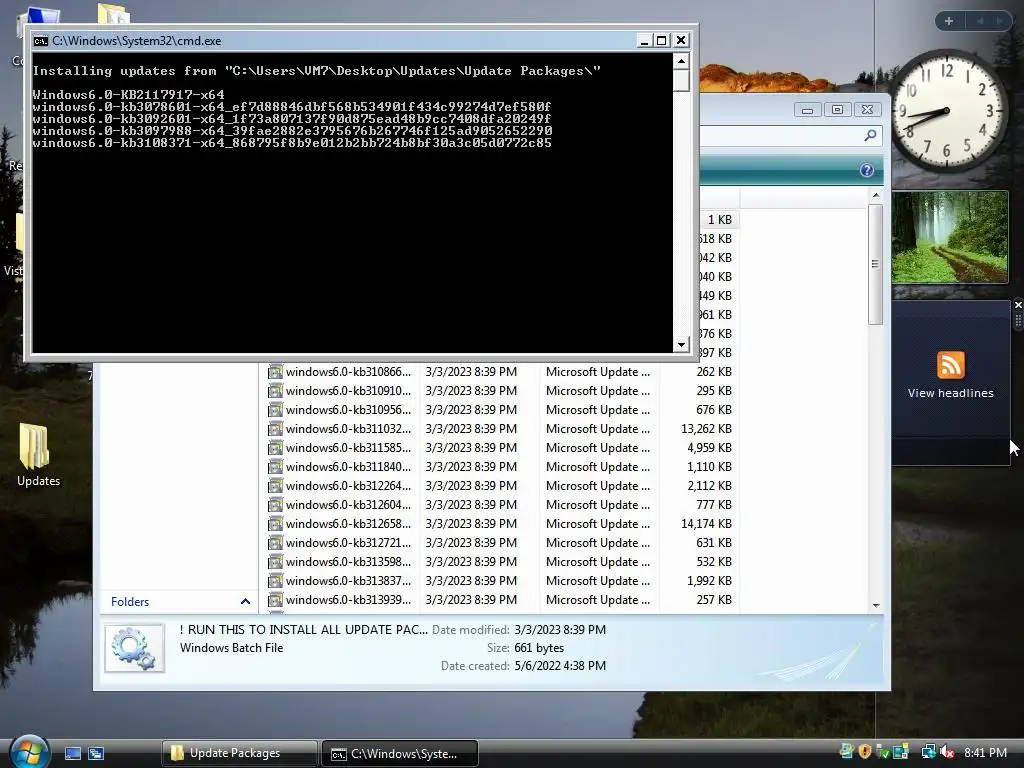This screenshot has height=768, width=1024.
Task: Open Windows Security Alert shield tray icon
Action: point(865,752)
